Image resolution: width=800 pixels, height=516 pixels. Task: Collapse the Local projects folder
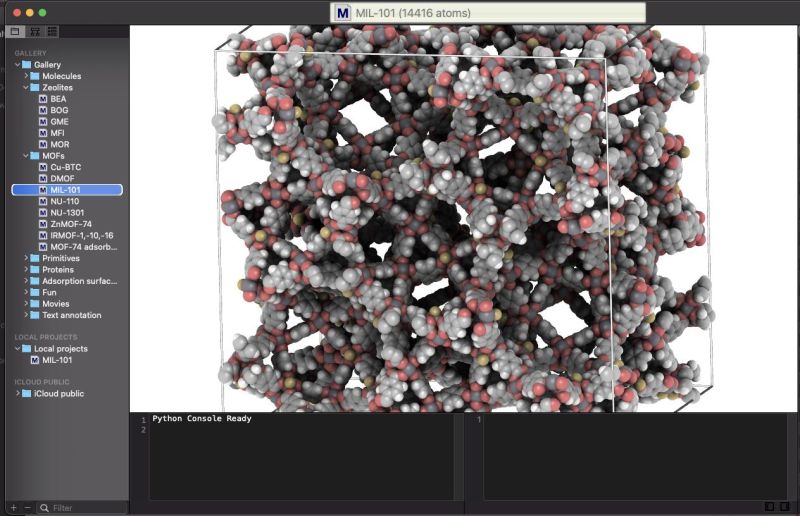[x=17, y=349]
